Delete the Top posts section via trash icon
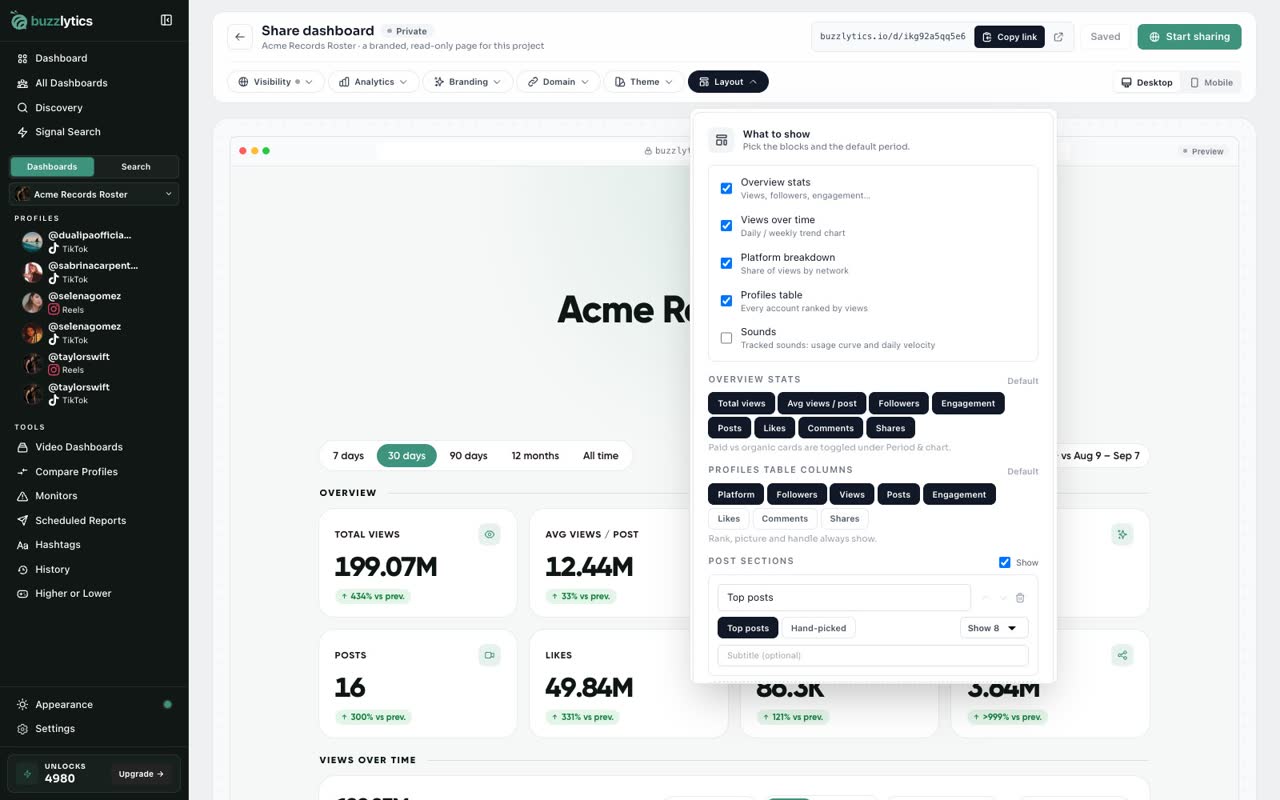 1020,598
